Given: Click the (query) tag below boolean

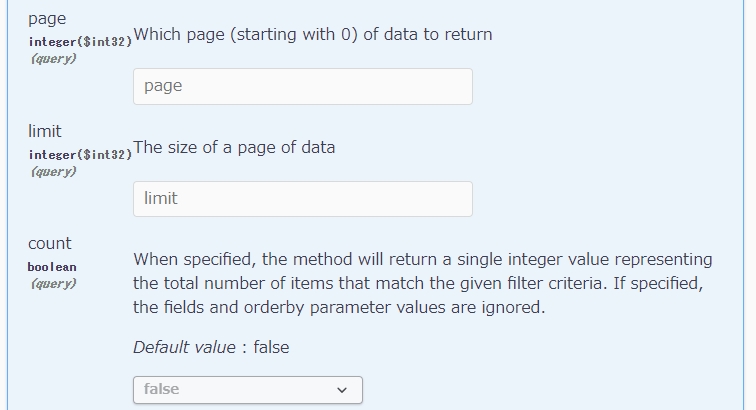Looking at the screenshot, I should (54, 284).
